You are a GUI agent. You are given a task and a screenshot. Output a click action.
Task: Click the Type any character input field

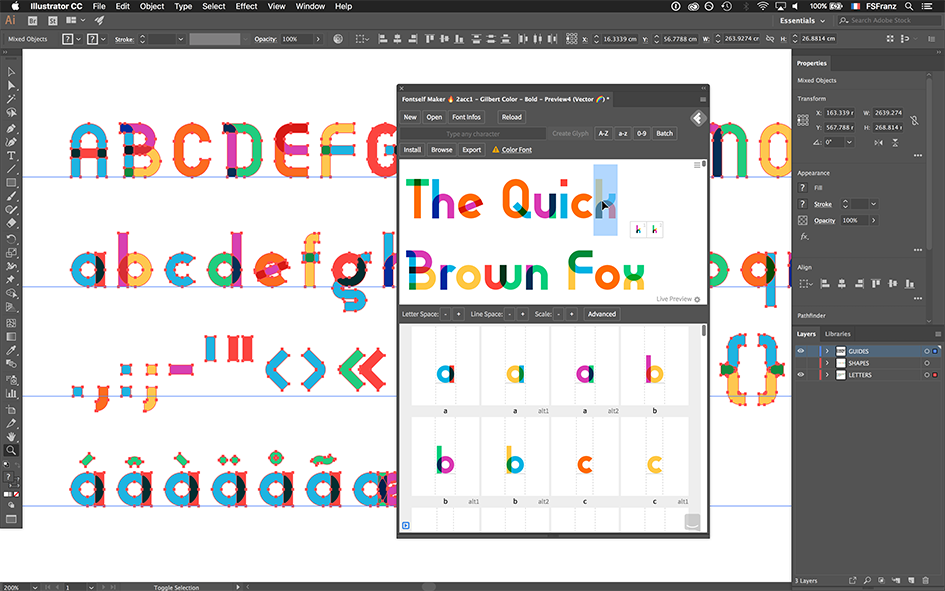[473, 134]
